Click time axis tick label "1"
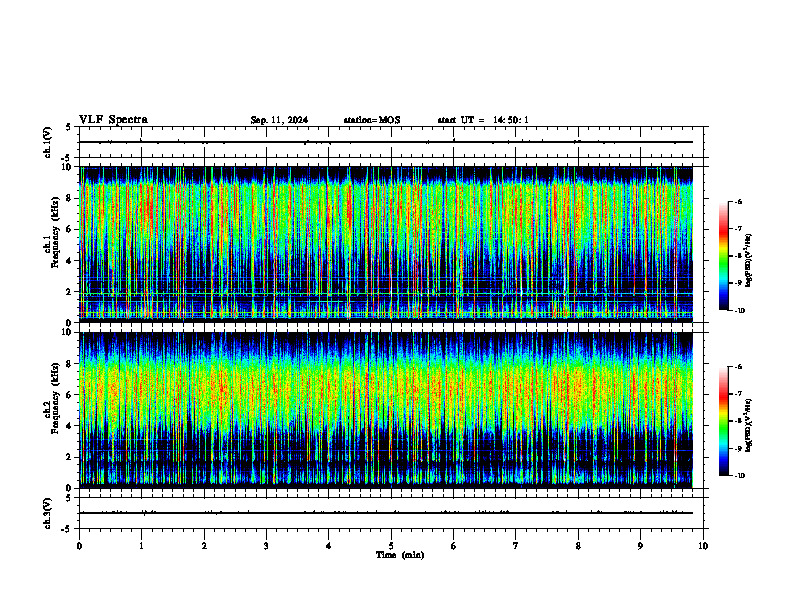 (141, 546)
